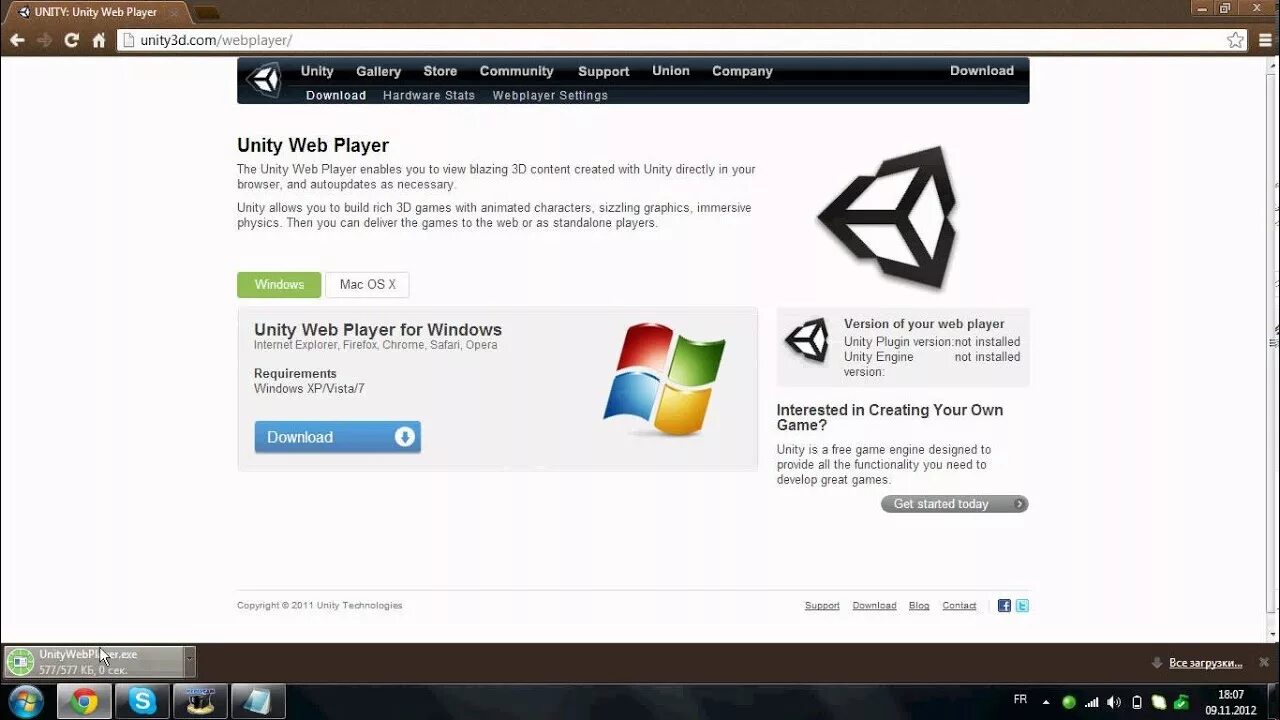This screenshot has height=720, width=1280.
Task: Click the Get started today button
Action: coord(954,504)
